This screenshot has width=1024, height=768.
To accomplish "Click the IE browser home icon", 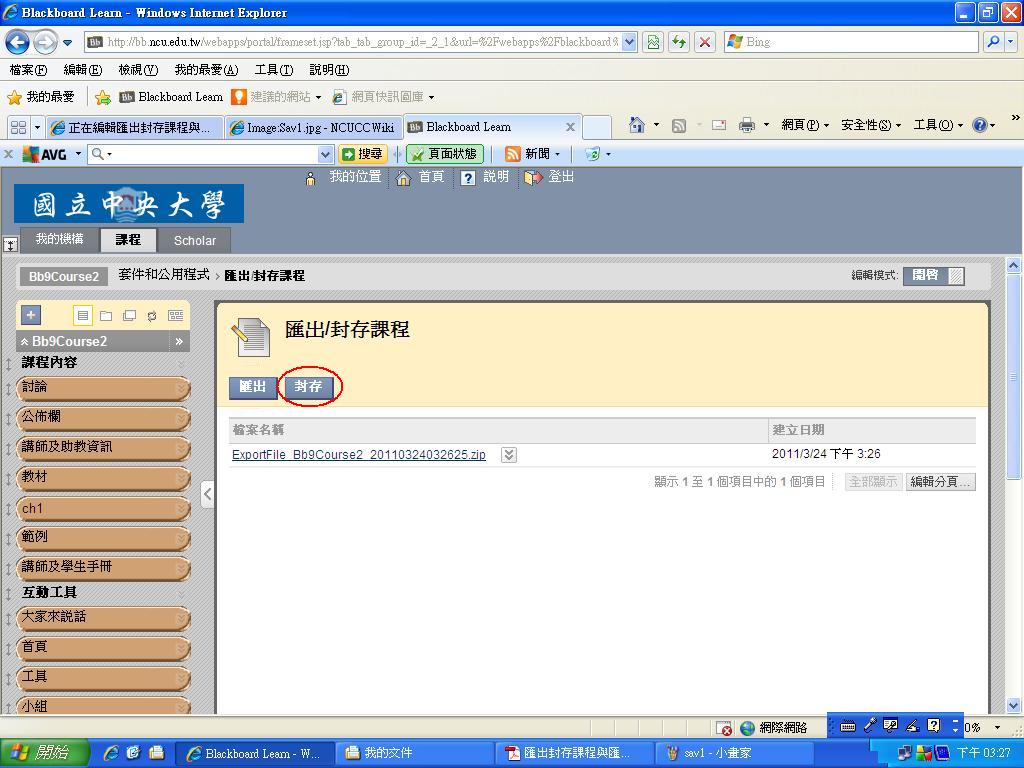I will [636, 125].
